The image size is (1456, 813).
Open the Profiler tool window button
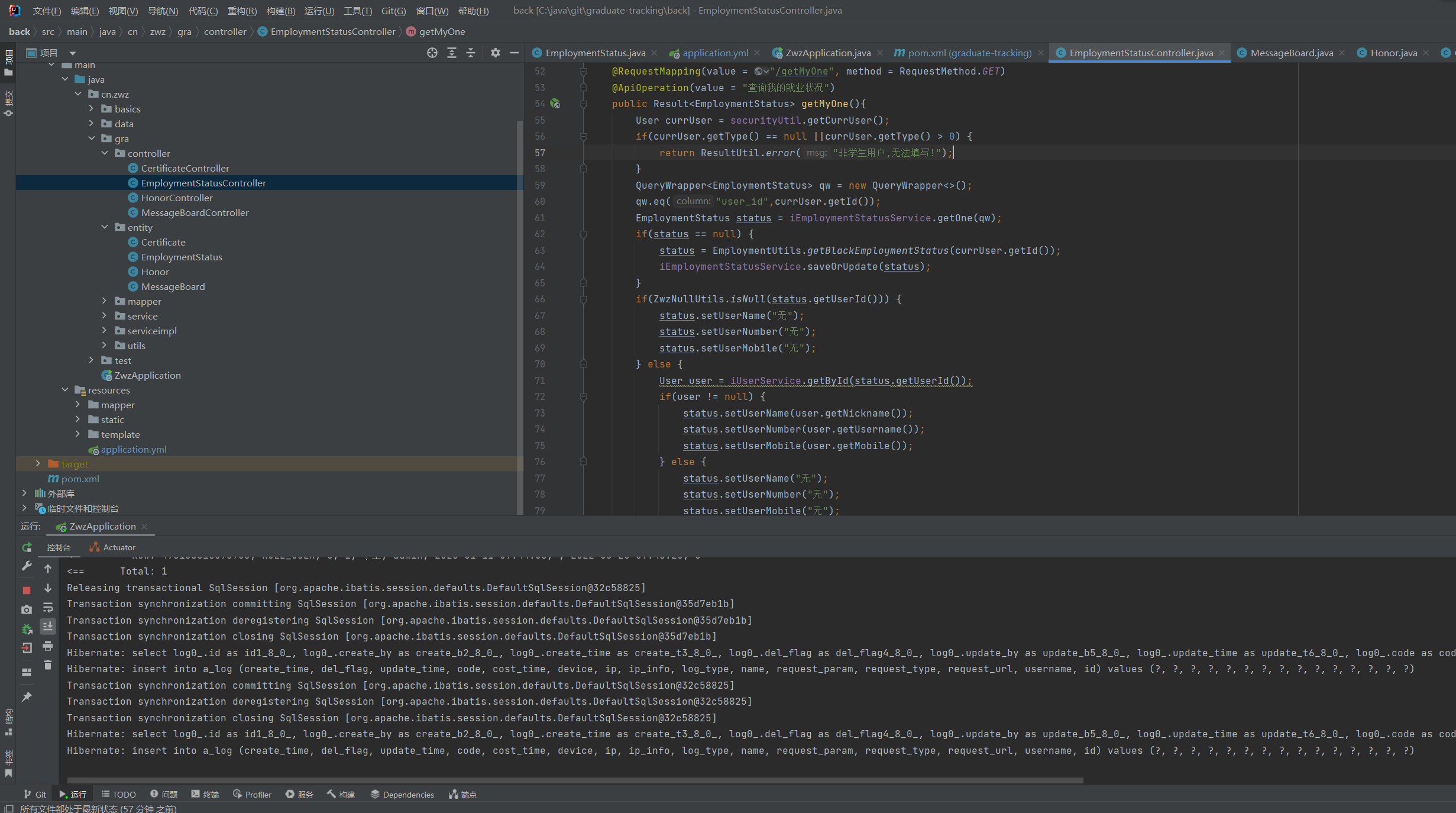click(x=253, y=794)
